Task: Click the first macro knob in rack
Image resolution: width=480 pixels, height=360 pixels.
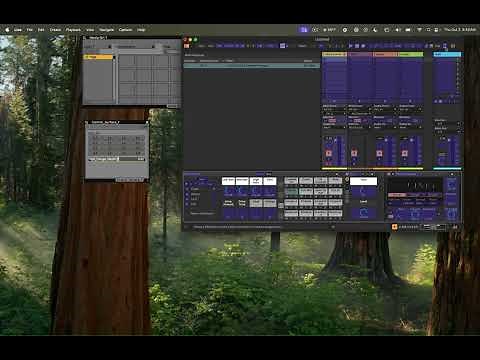Action: pyautogui.click(x=228, y=191)
